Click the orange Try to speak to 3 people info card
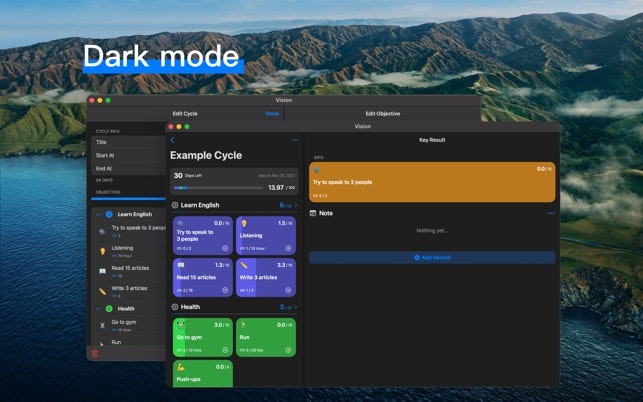The height and width of the screenshot is (402, 643). 432,182
